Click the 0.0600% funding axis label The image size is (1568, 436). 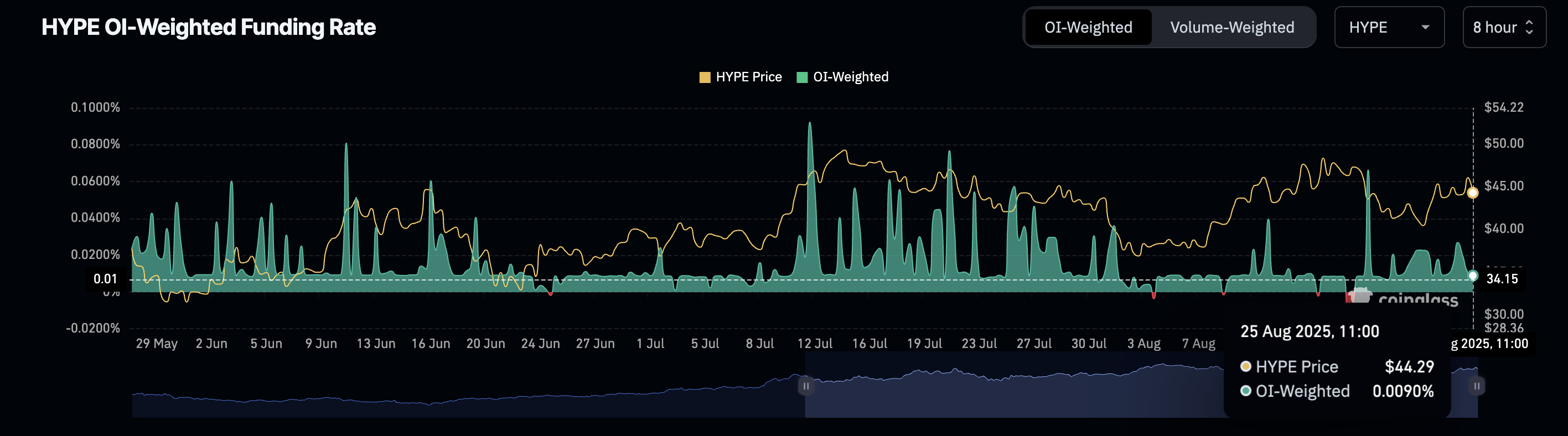[x=96, y=181]
